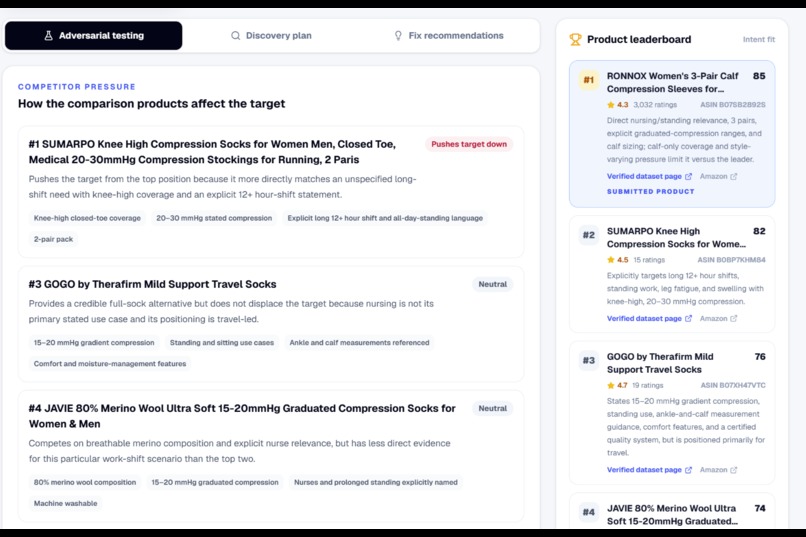Select the #3 GOGO by Therafirm competitor title
806x537 pixels.
tap(153, 284)
